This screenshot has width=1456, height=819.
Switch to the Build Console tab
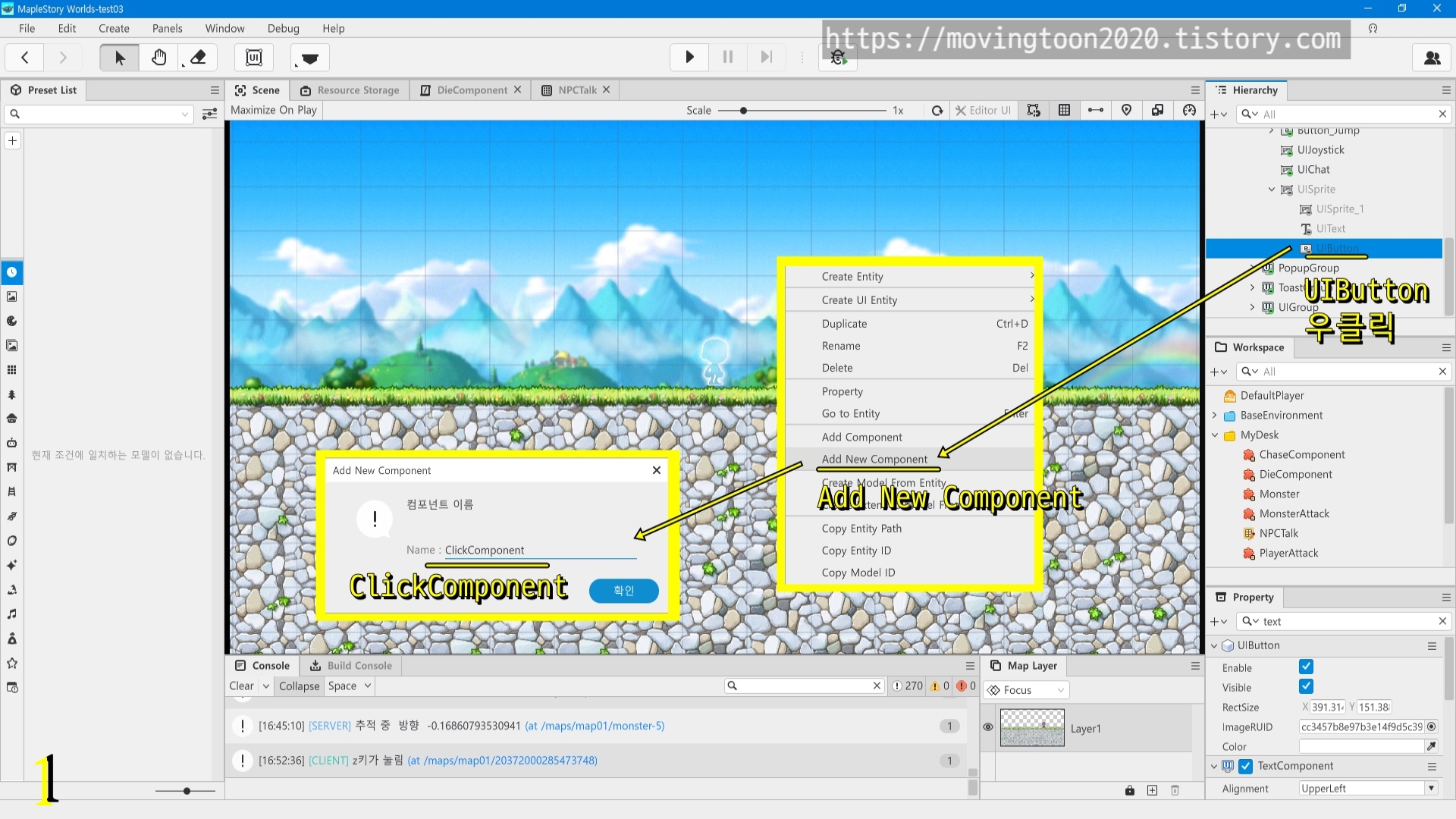351,666
